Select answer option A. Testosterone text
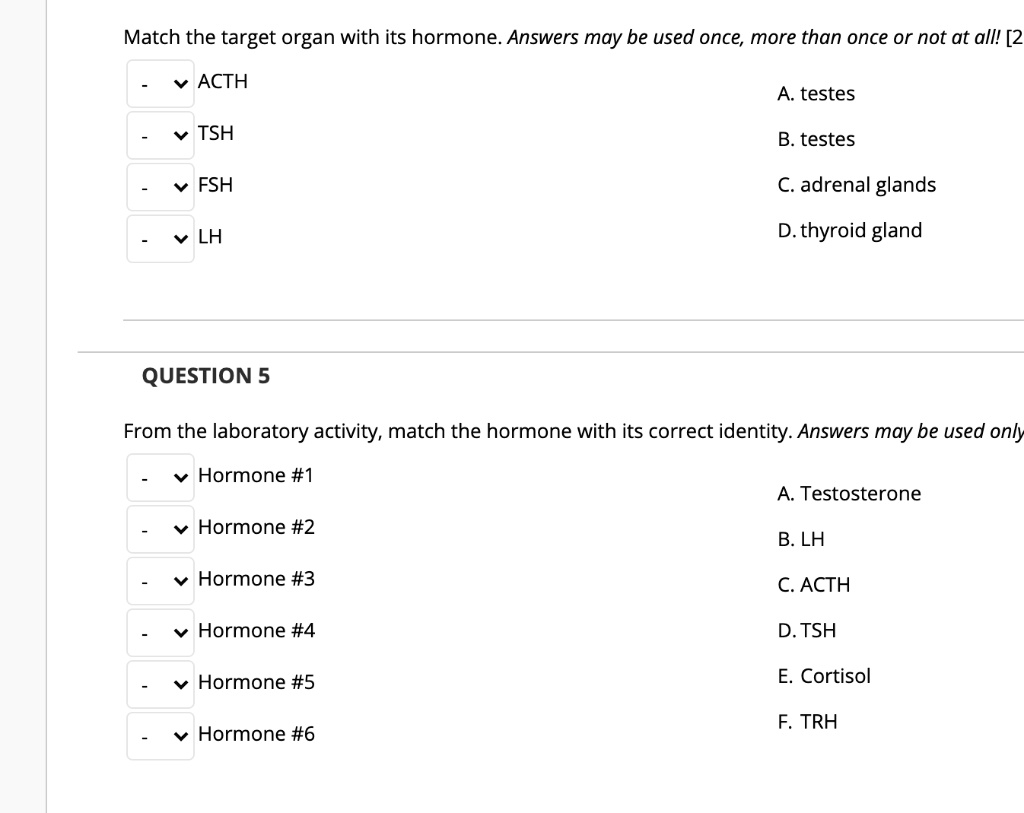The image size is (1024, 813). pos(849,493)
